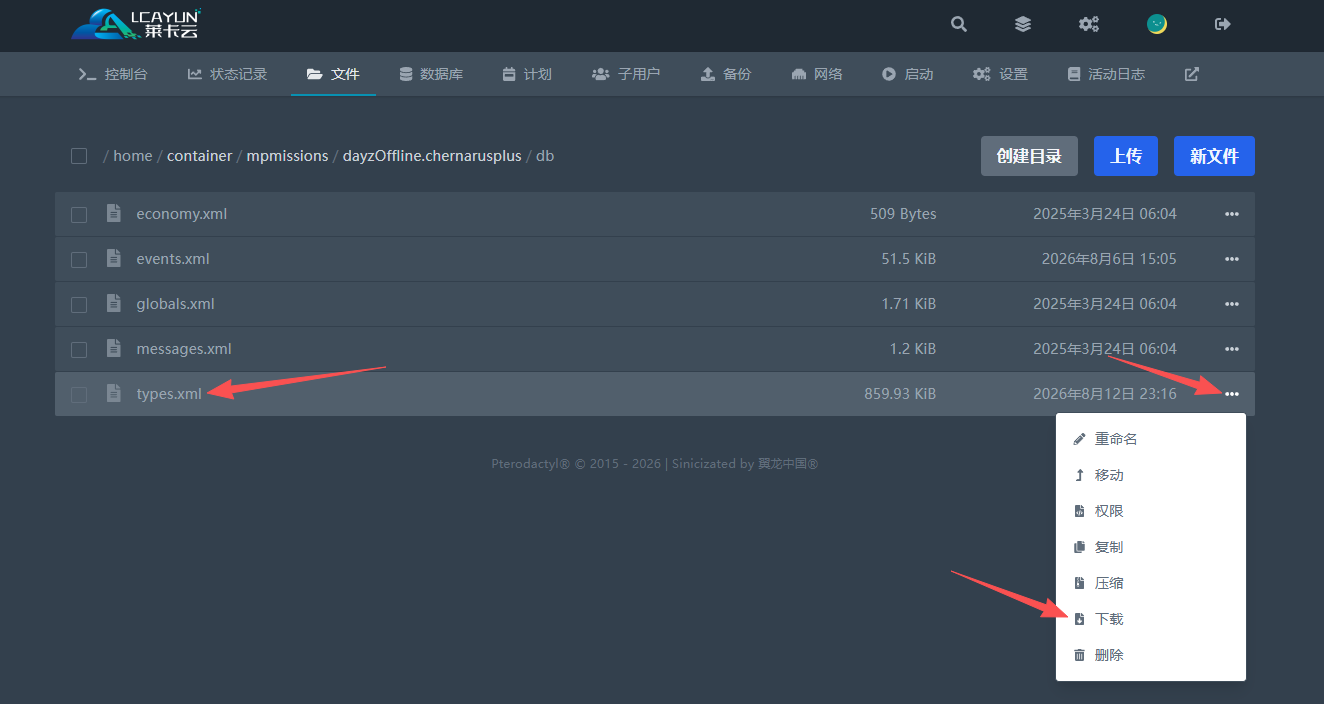
Task: Check the types.xml checkbox
Action: [79, 394]
